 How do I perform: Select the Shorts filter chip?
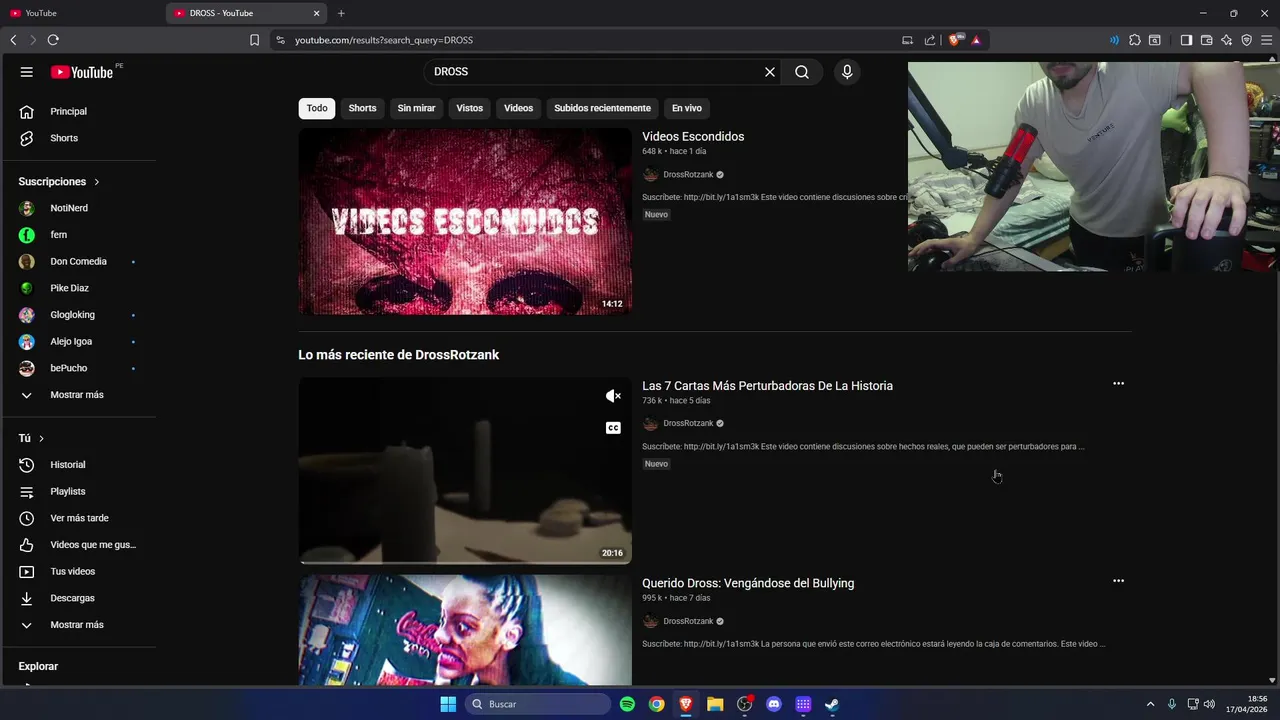point(362,108)
